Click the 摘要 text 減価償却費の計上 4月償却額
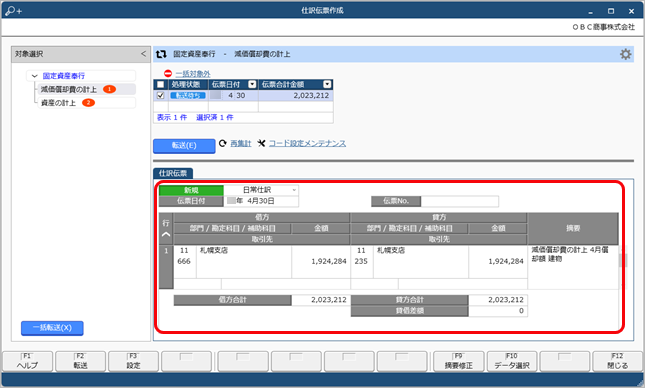645x388 pixels. click(x=570, y=254)
